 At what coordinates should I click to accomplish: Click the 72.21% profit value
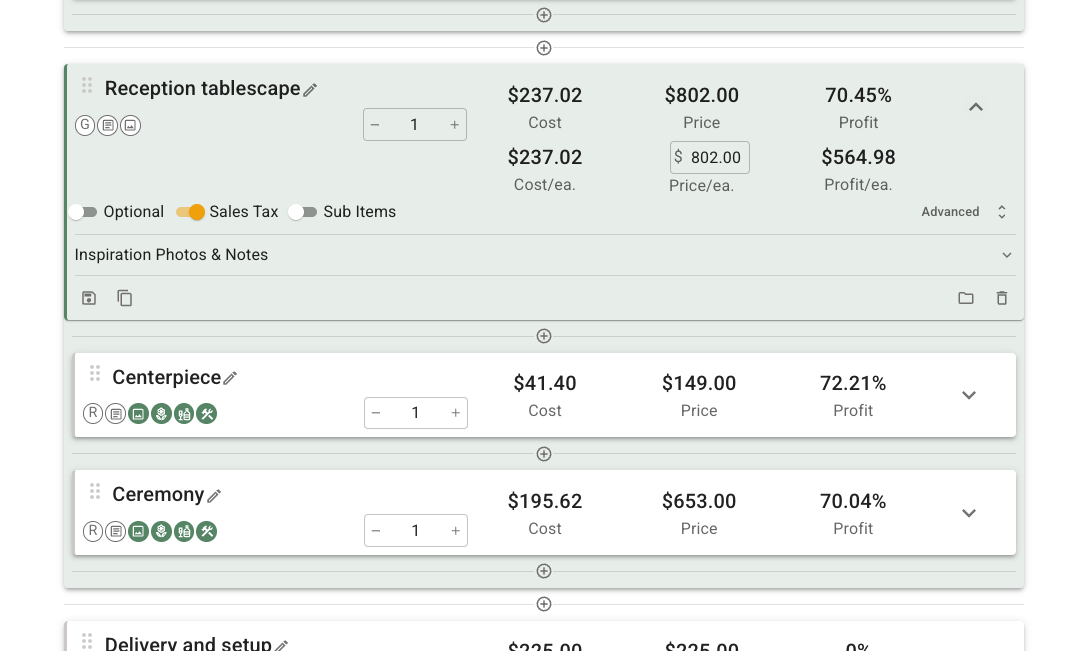tap(853, 383)
